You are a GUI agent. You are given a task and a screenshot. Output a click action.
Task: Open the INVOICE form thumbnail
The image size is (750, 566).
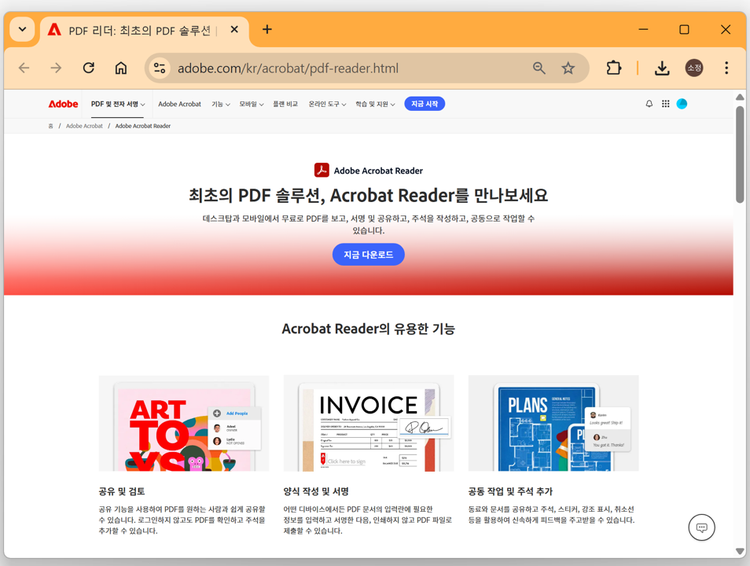(x=368, y=423)
